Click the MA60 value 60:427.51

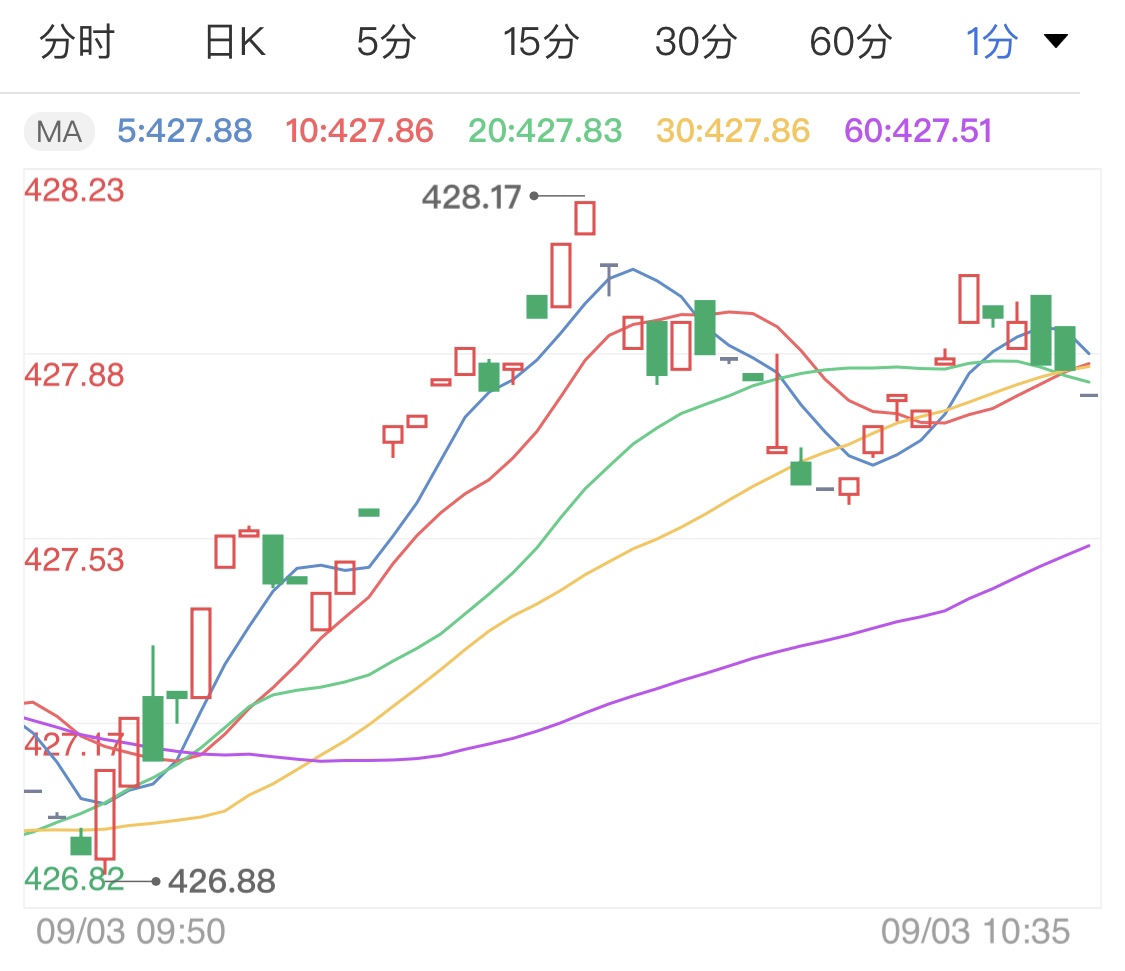[918, 131]
